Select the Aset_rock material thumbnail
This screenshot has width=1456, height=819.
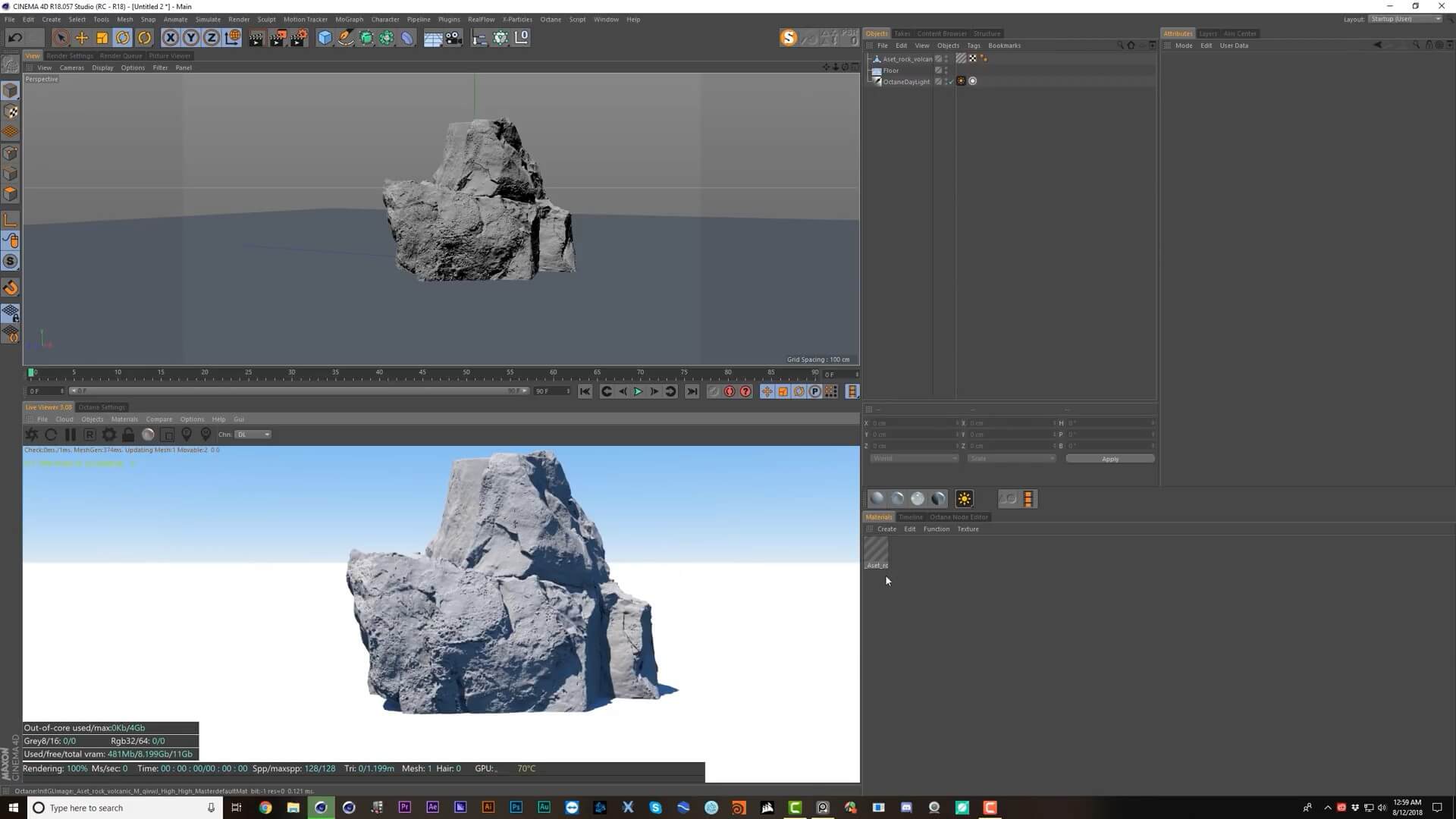coord(877,551)
